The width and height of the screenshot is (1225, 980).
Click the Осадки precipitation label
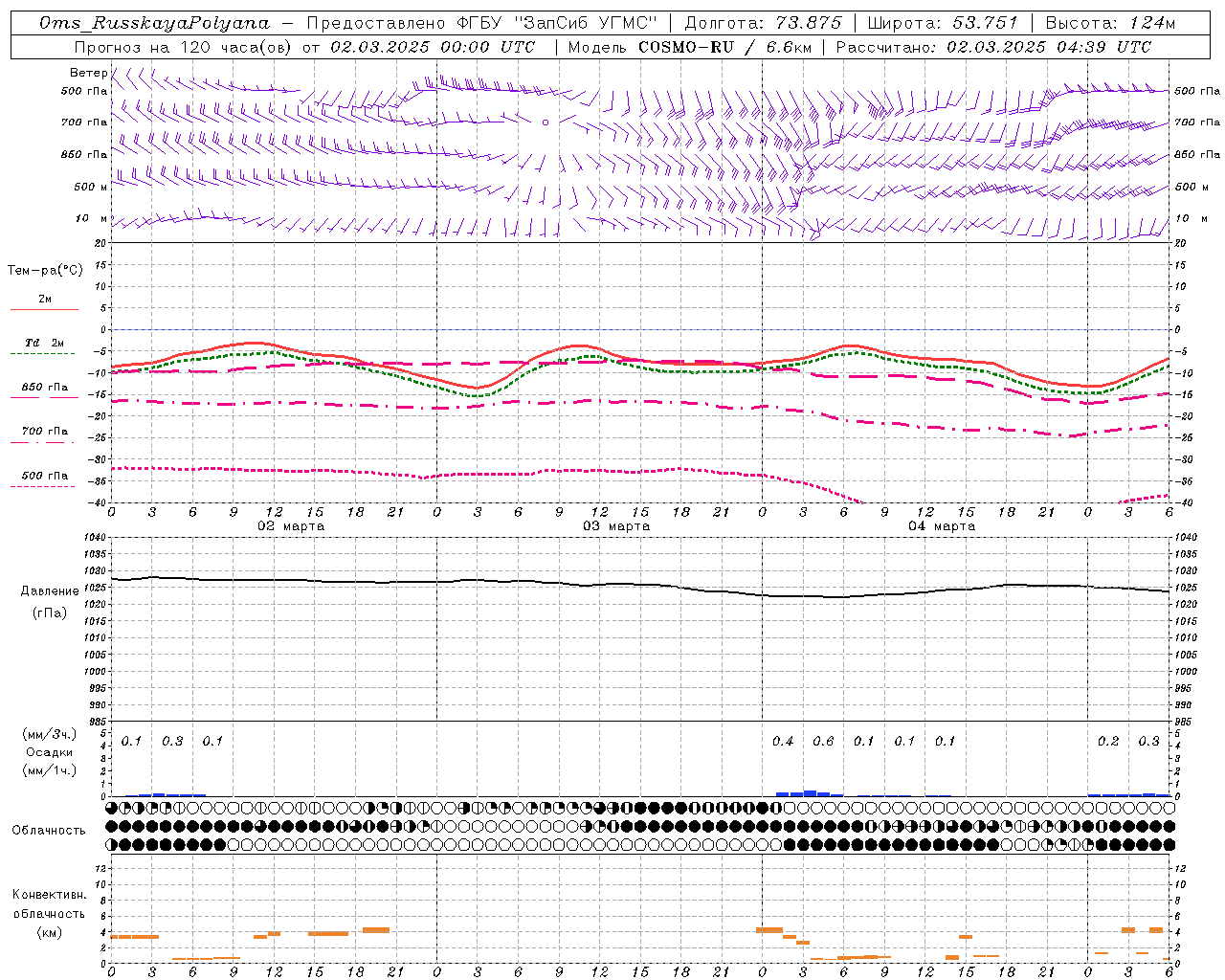point(50,752)
